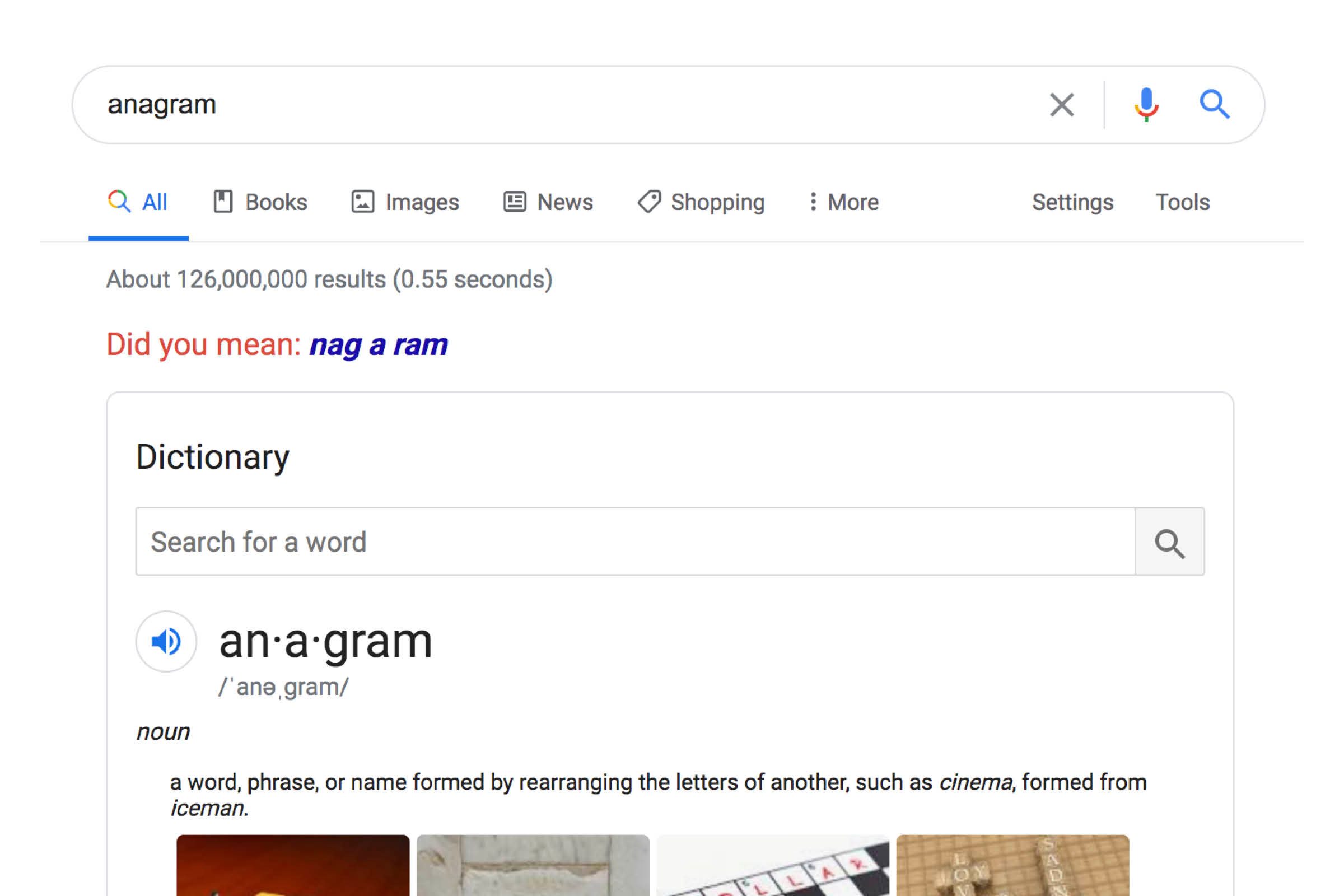Click the 126,000,000 results statistic line
The image size is (1344, 896).
click(330, 279)
